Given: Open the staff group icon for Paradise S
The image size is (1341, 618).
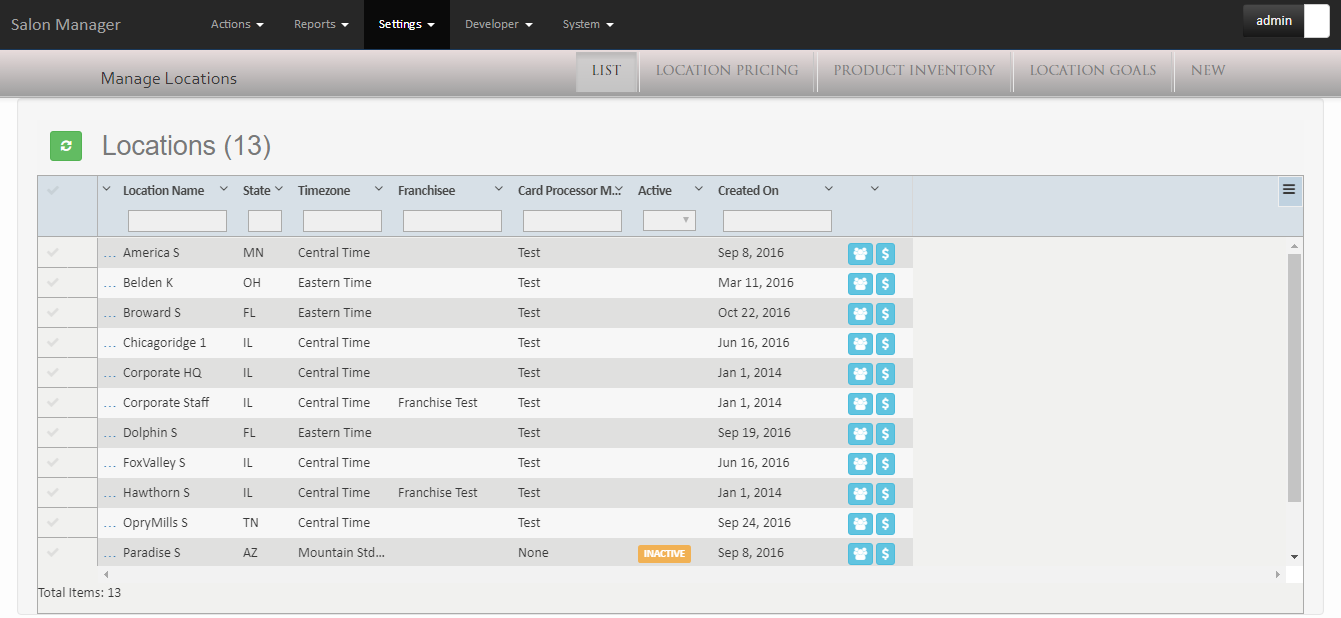Looking at the screenshot, I should (860, 553).
